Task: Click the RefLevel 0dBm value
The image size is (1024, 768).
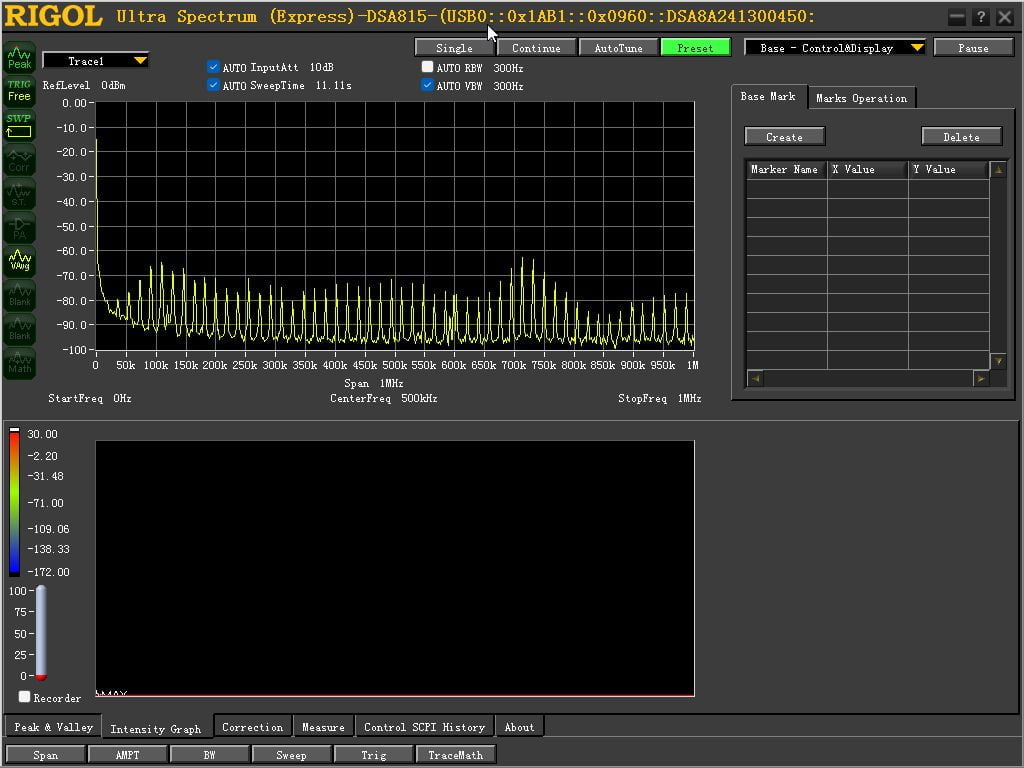Action: [x=114, y=85]
